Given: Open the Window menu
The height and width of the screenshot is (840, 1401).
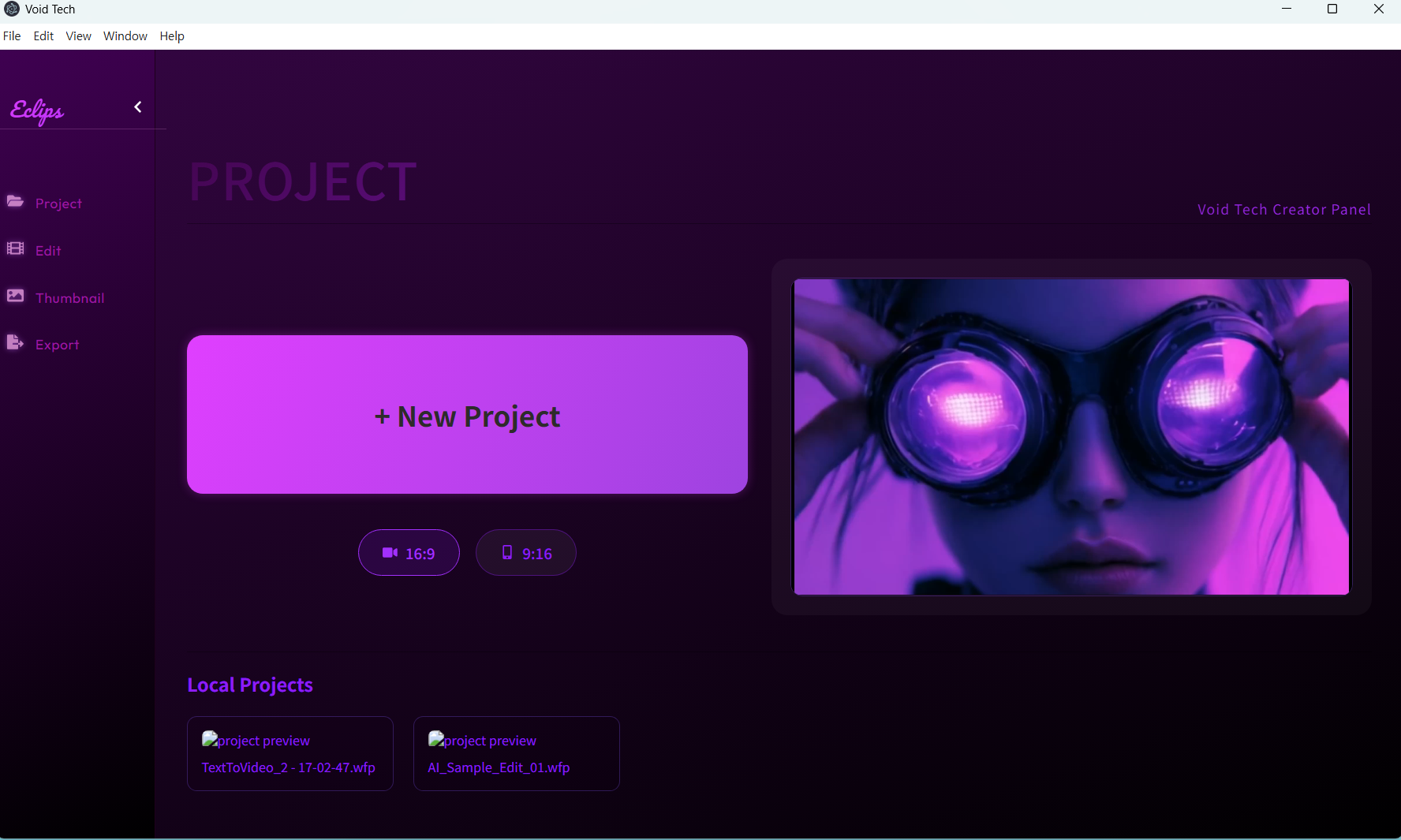Looking at the screenshot, I should pos(125,36).
